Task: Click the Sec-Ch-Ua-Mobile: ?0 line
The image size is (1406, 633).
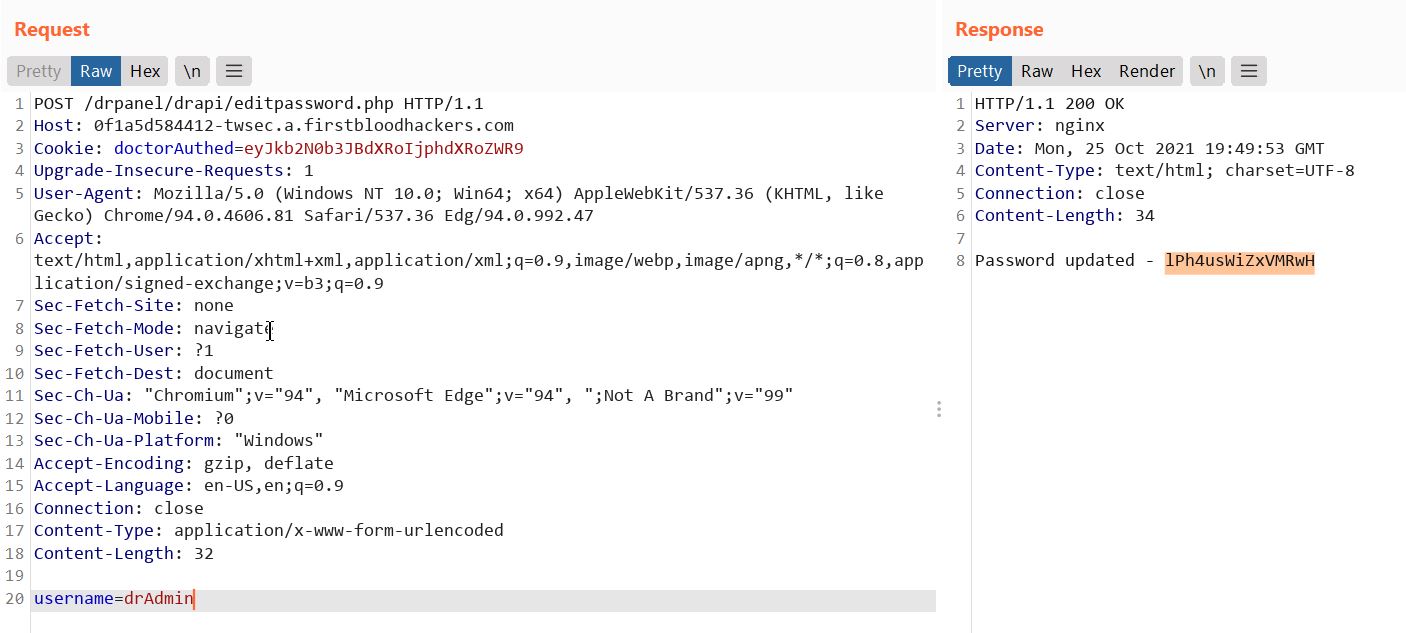Action: (134, 418)
